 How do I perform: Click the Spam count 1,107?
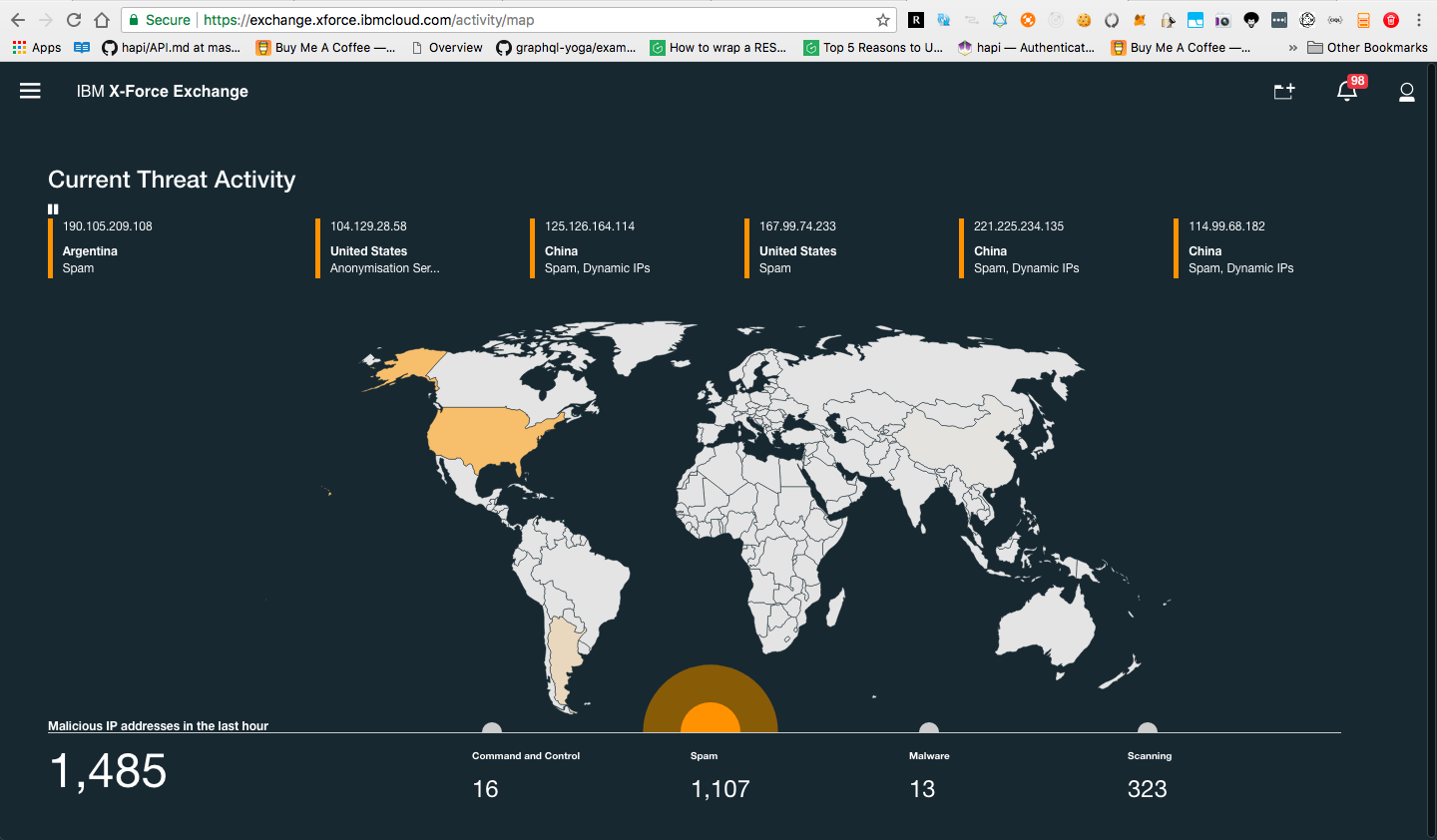coord(720,789)
